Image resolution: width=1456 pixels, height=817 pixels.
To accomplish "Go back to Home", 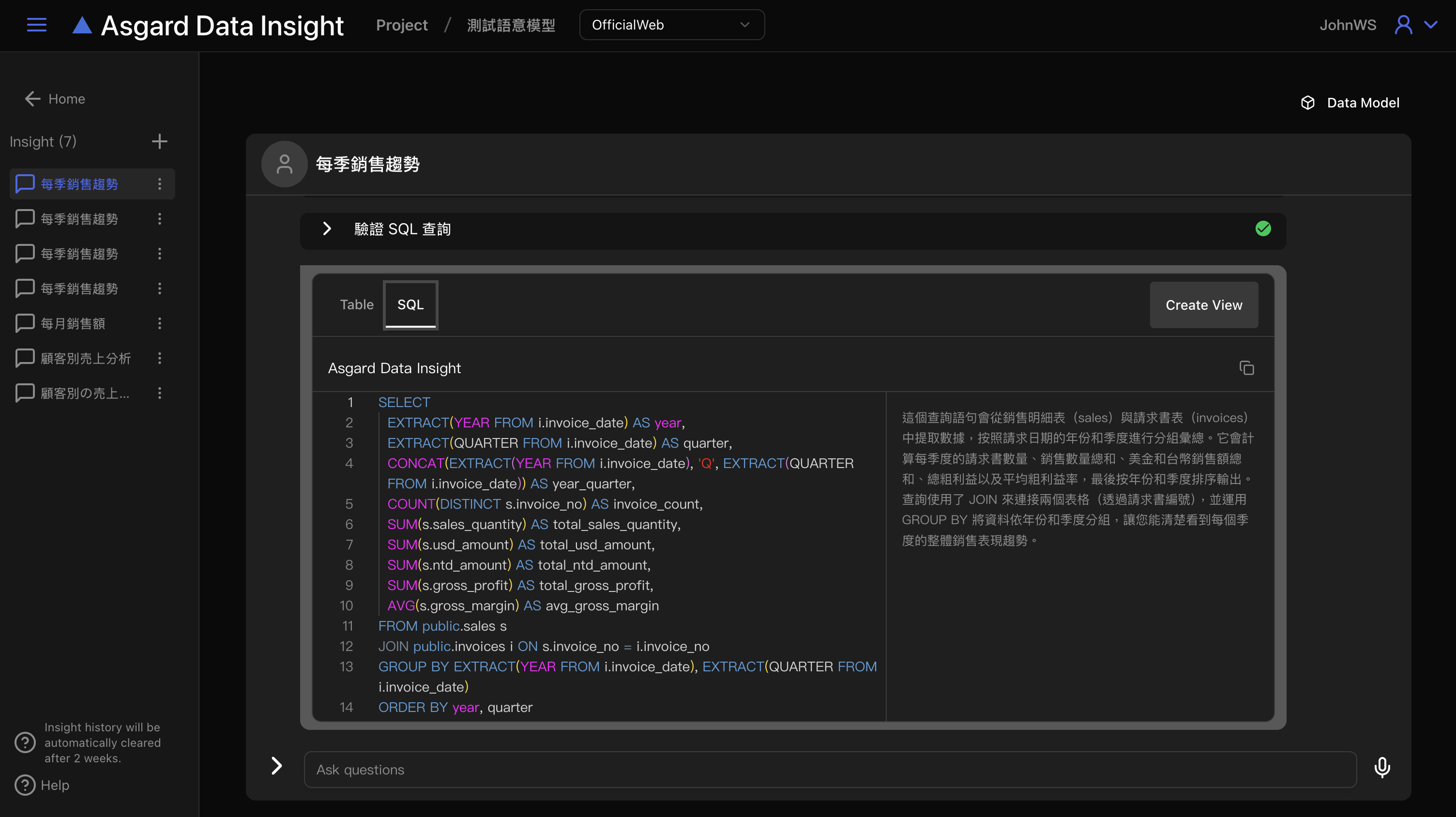I will pos(55,99).
